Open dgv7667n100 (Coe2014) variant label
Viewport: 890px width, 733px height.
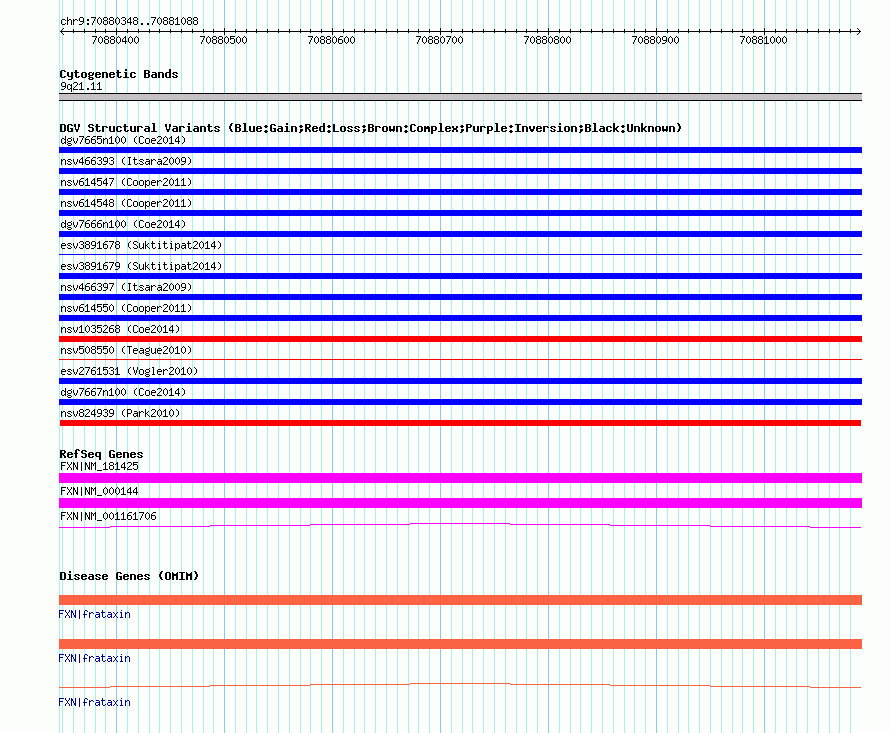123,392
